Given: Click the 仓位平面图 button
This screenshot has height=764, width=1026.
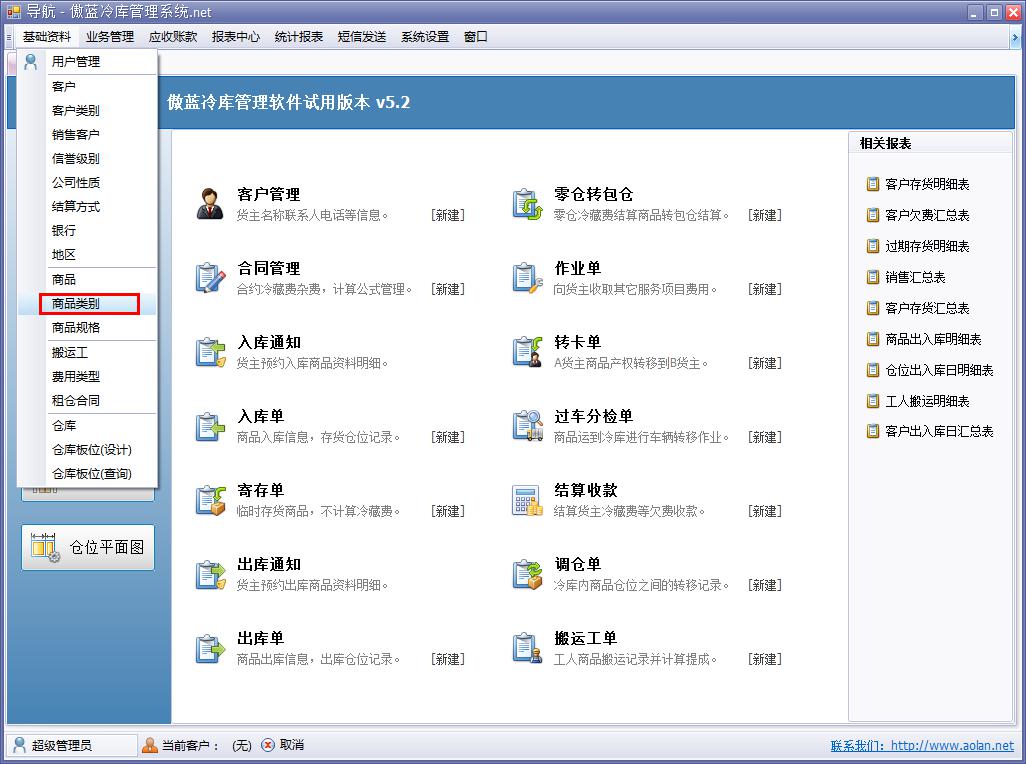Looking at the screenshot, I should (88, 547).
